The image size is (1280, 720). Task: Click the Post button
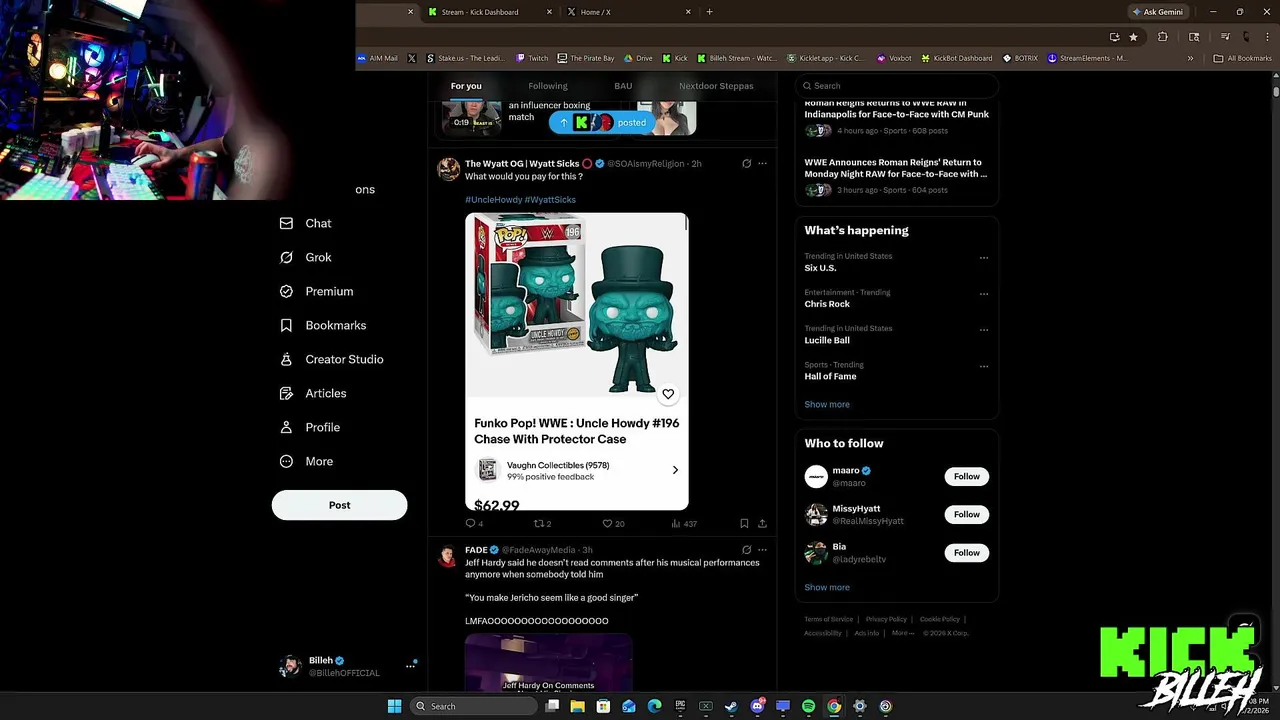click(339, 505)
